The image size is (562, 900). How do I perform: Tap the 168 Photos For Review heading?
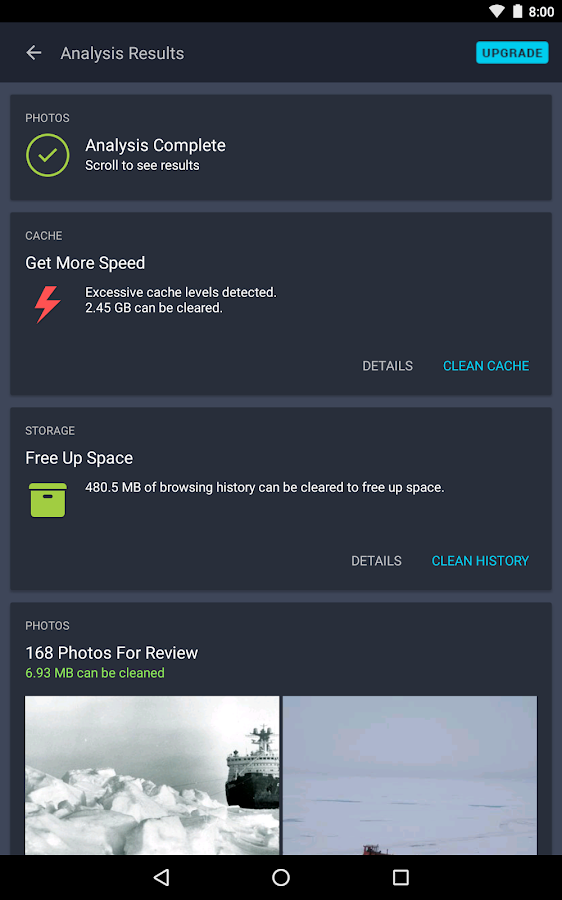pos(111,653)
